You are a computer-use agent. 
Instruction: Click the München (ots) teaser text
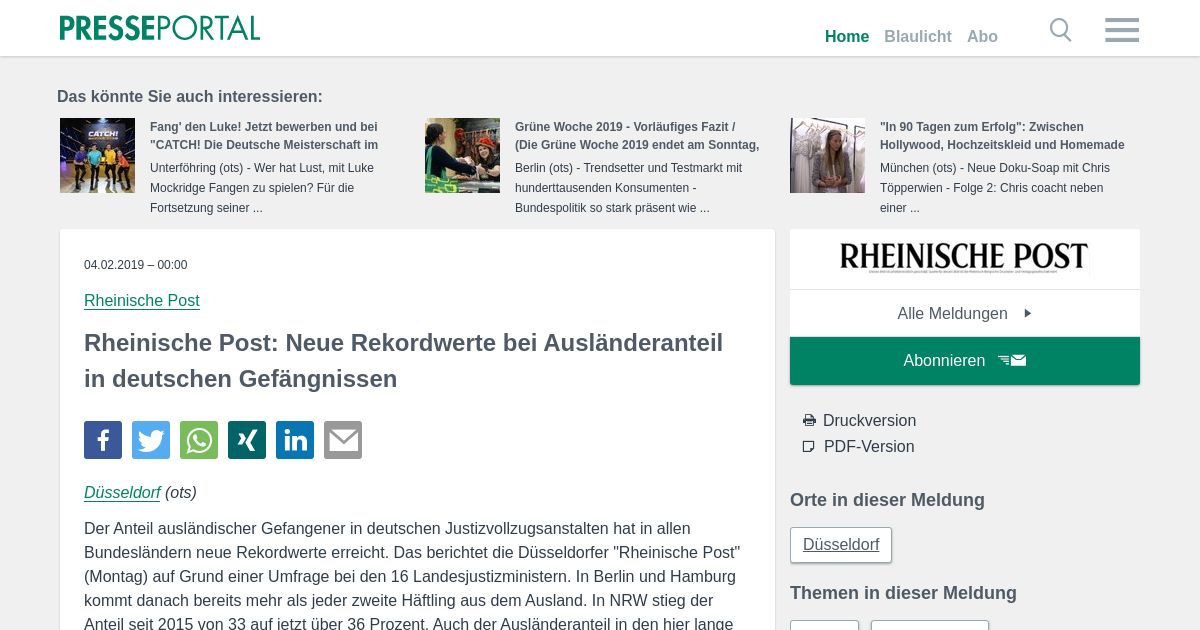pyautogui.click(x=995, y=188)
